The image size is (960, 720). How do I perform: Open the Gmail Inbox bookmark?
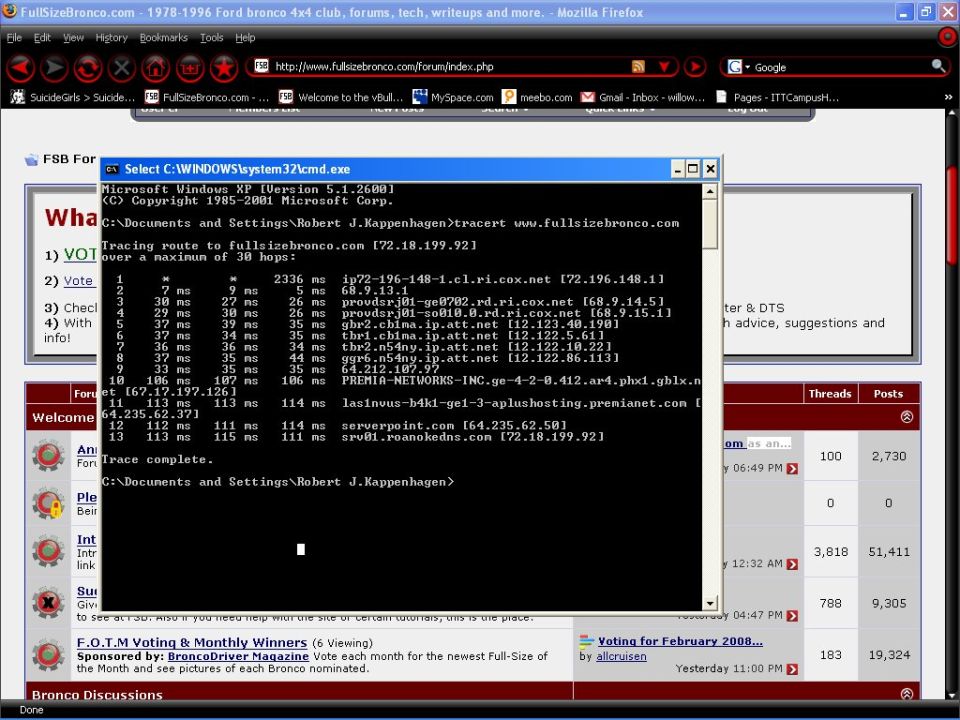643,97
